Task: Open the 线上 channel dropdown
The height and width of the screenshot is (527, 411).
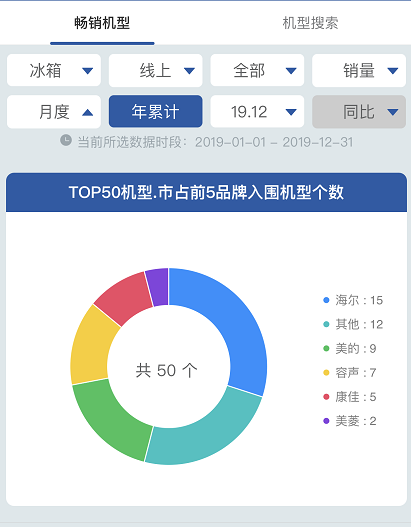Action: tap(156, 71)
